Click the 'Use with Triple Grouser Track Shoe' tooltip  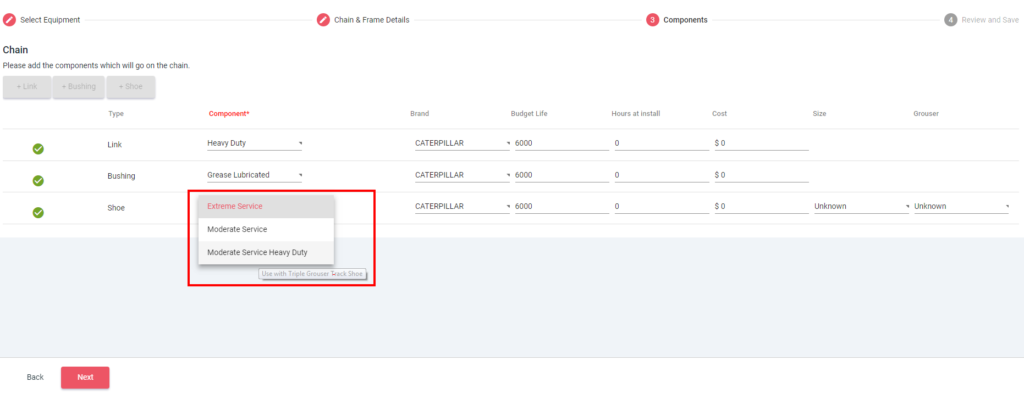coord(312,274)
